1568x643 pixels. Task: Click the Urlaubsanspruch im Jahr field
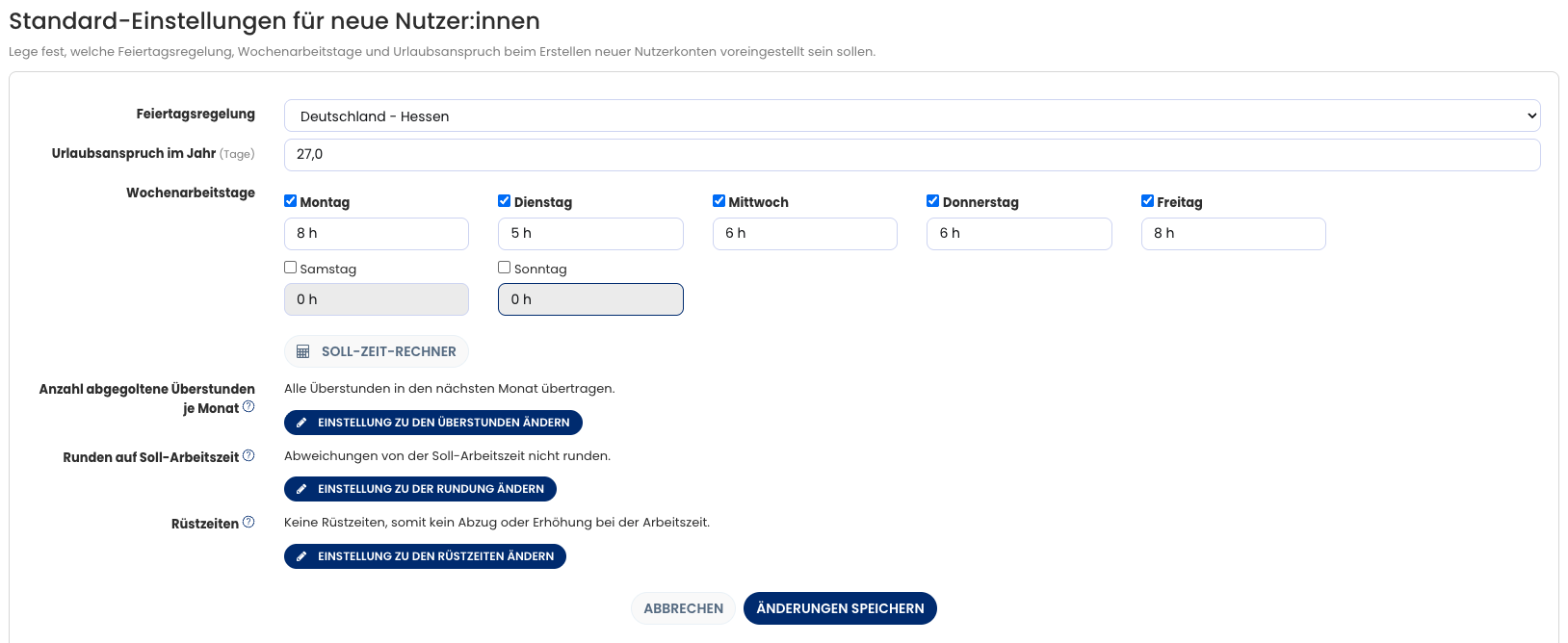pyautogui.click(x=911, y=155)
